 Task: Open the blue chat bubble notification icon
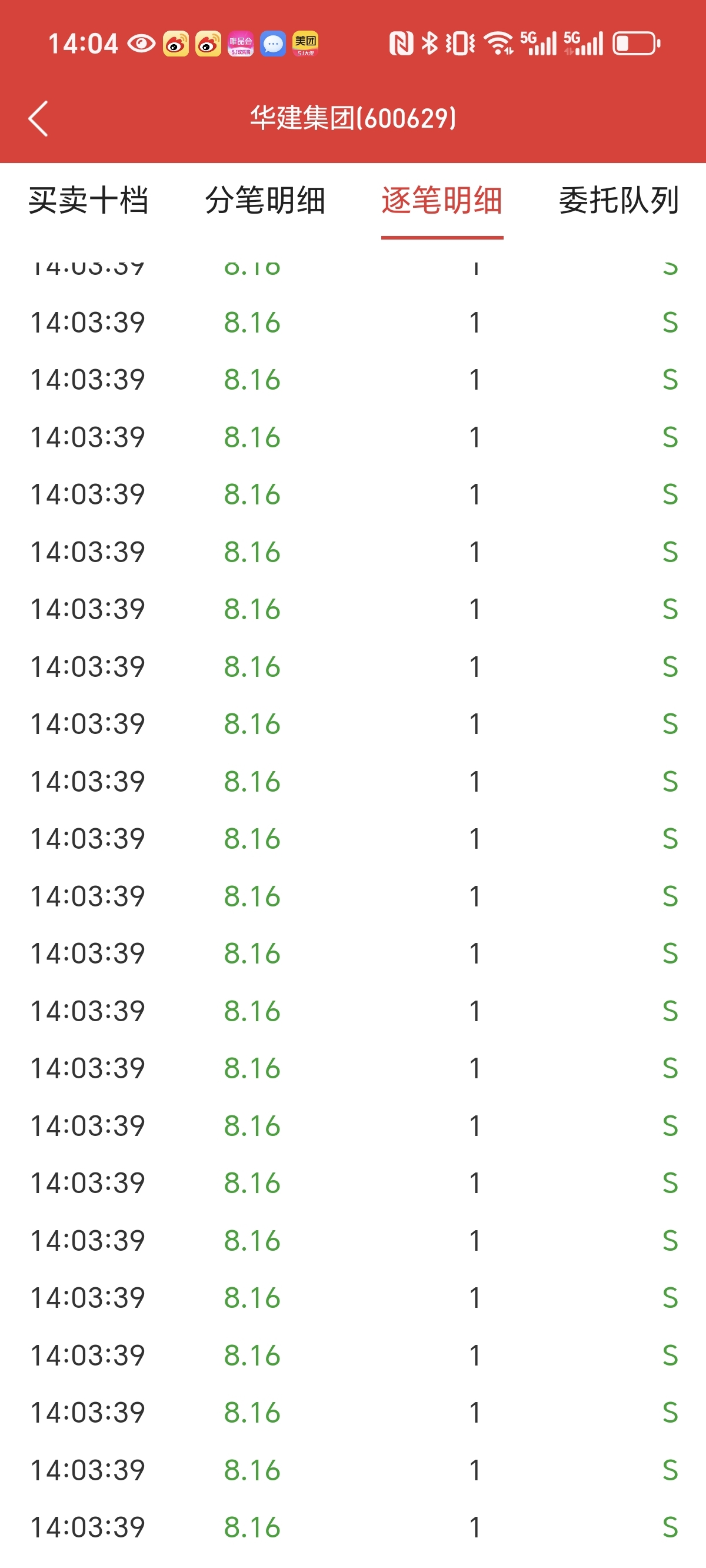(x=272, y=44)
